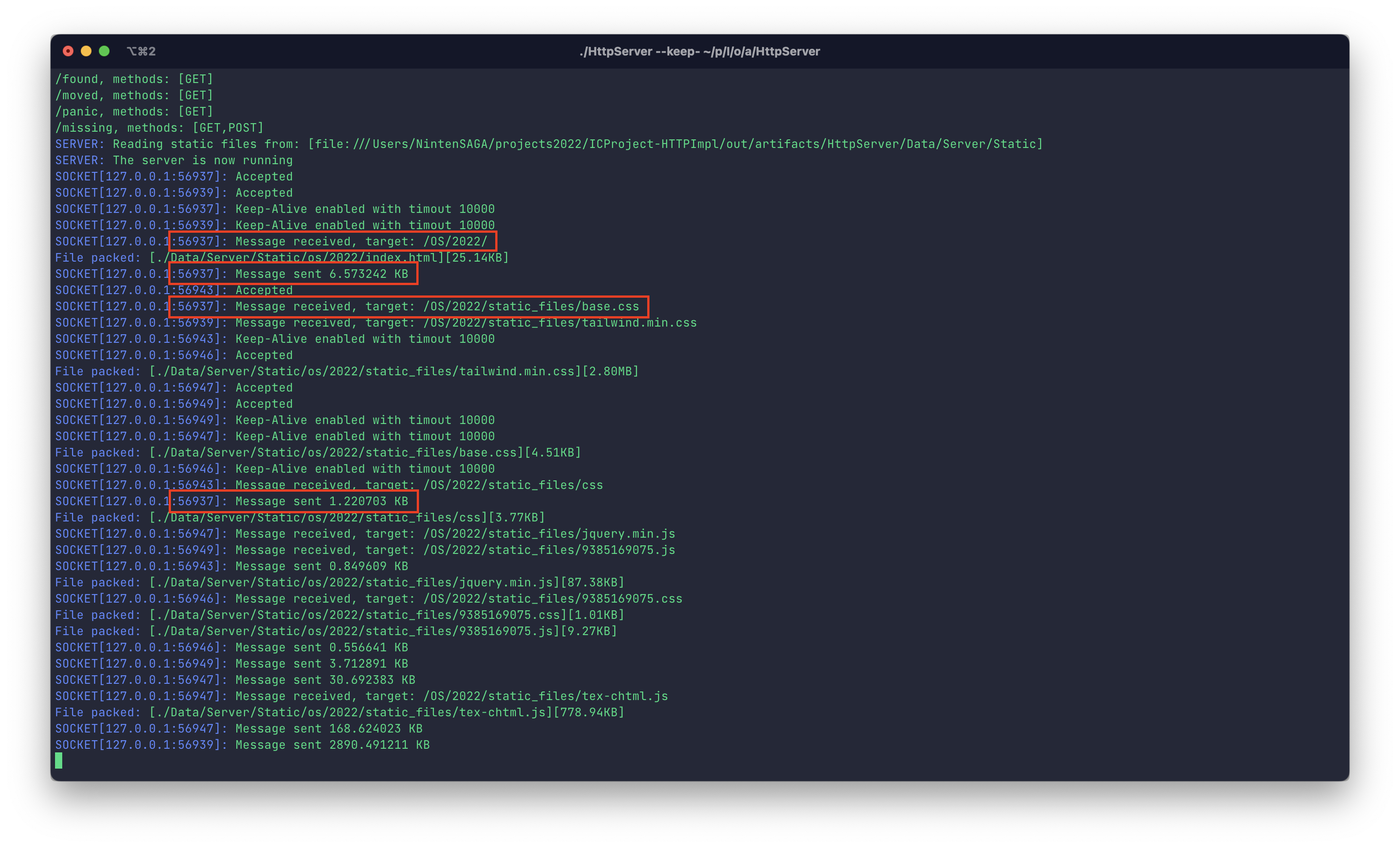Click the /panic methods [GET] line

click(134, 111)
